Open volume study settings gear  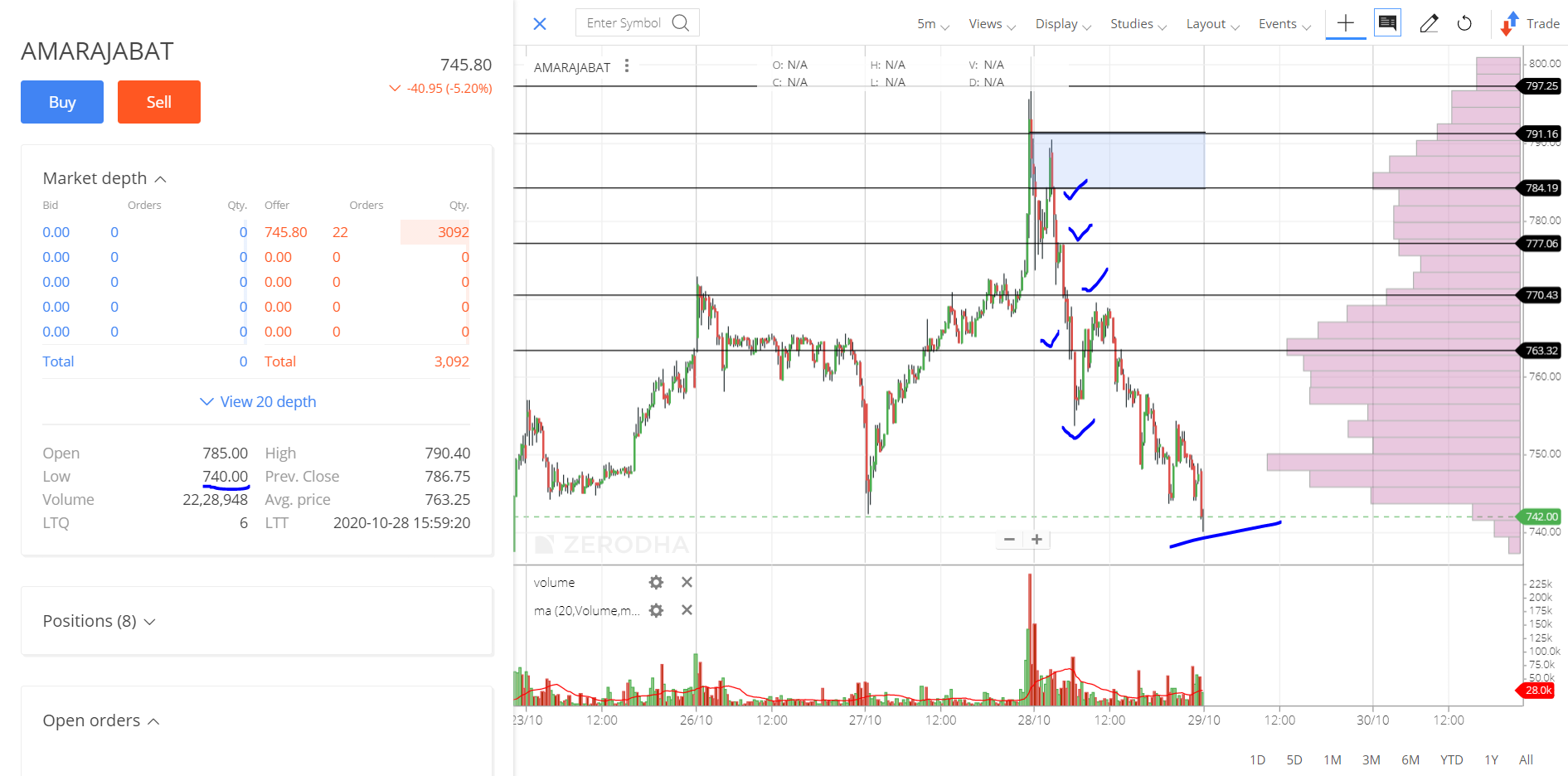[656, 582]
